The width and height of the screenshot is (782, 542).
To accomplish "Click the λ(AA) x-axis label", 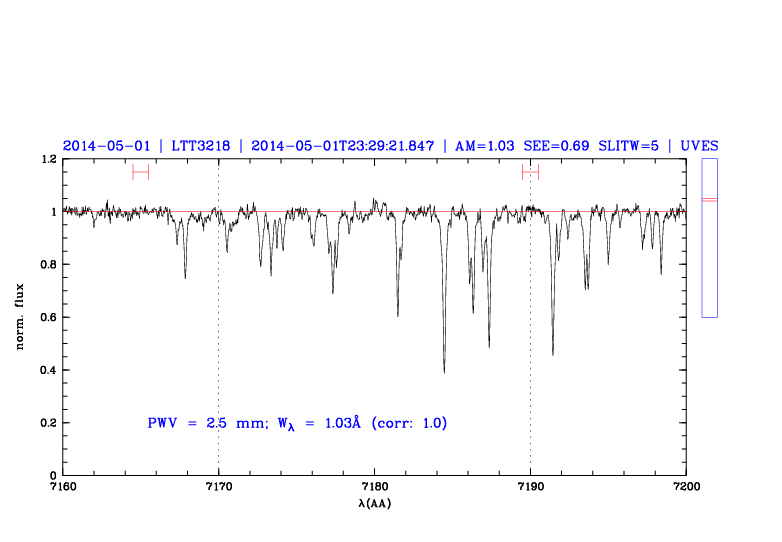I will pos(375,502).
